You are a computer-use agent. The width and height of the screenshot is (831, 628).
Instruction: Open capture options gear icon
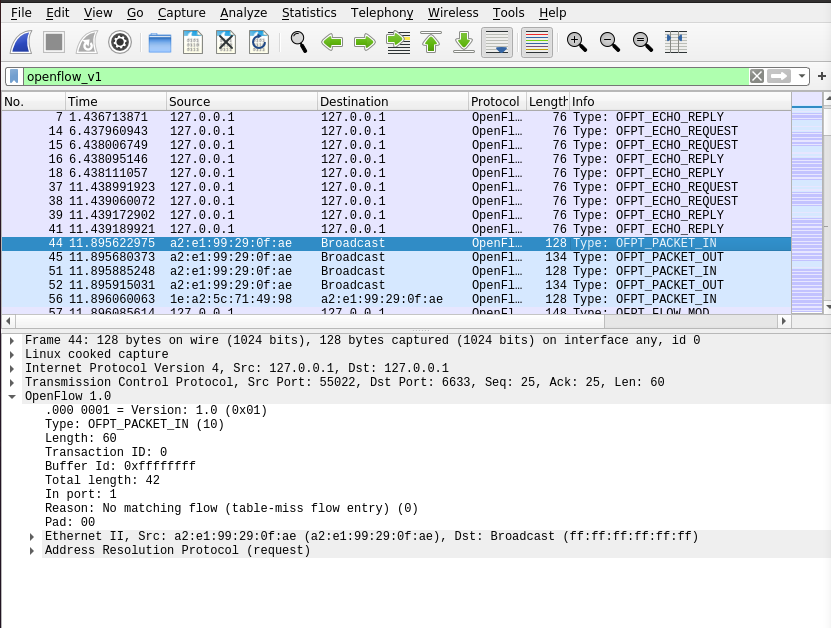point(120,42)
